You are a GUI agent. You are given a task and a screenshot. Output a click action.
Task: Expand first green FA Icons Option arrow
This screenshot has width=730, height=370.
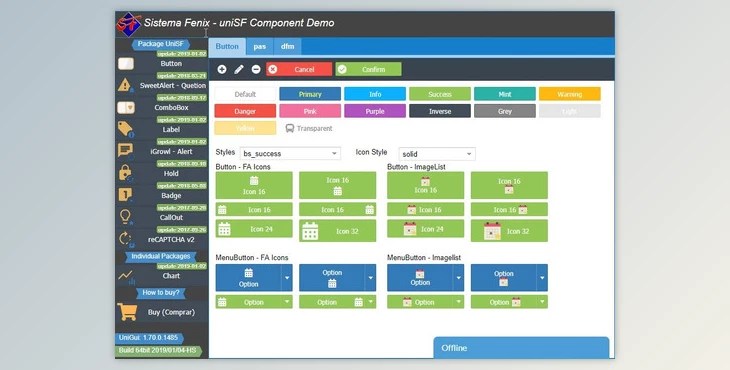pyautogui.click(x=287, y=302)
